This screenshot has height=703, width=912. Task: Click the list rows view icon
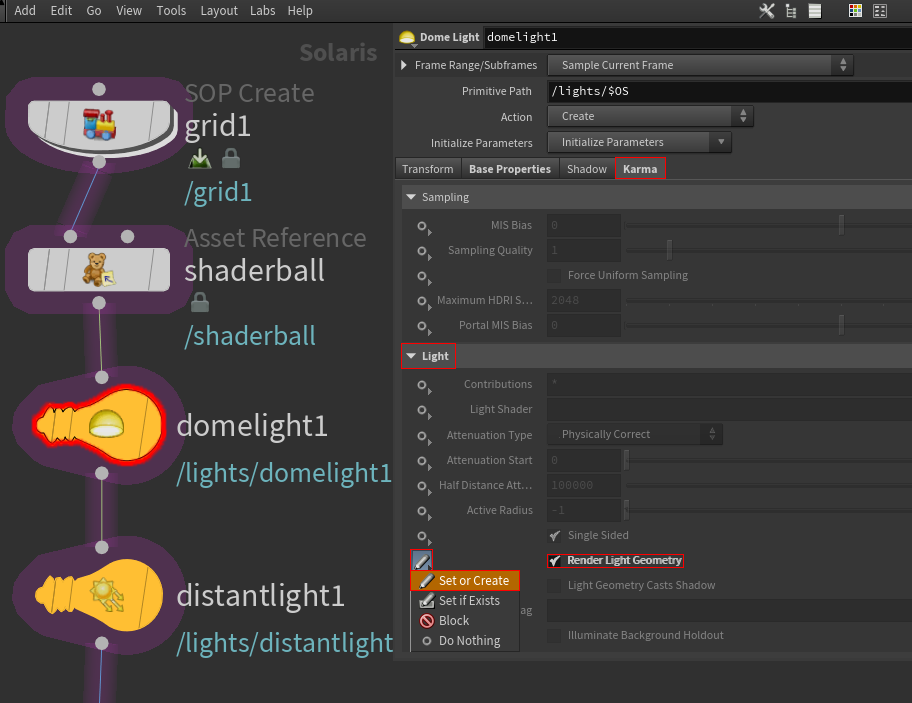815,11
